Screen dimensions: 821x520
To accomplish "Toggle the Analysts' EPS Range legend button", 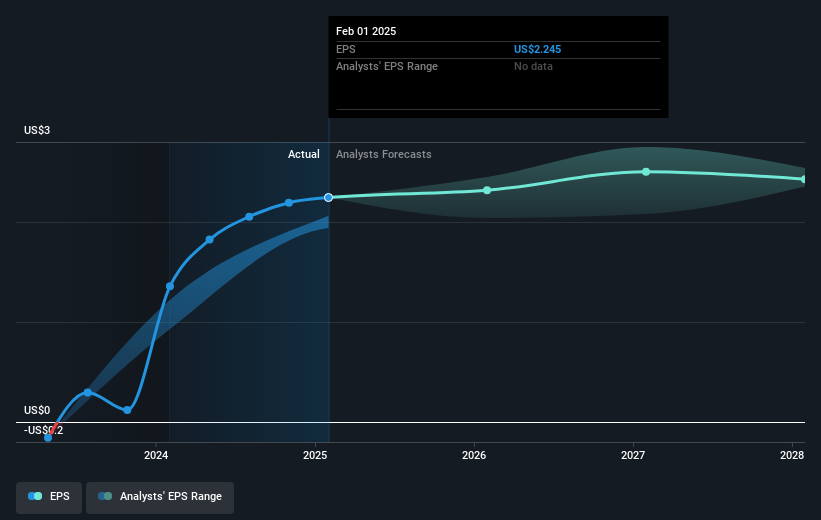I will tap(160, 497).
